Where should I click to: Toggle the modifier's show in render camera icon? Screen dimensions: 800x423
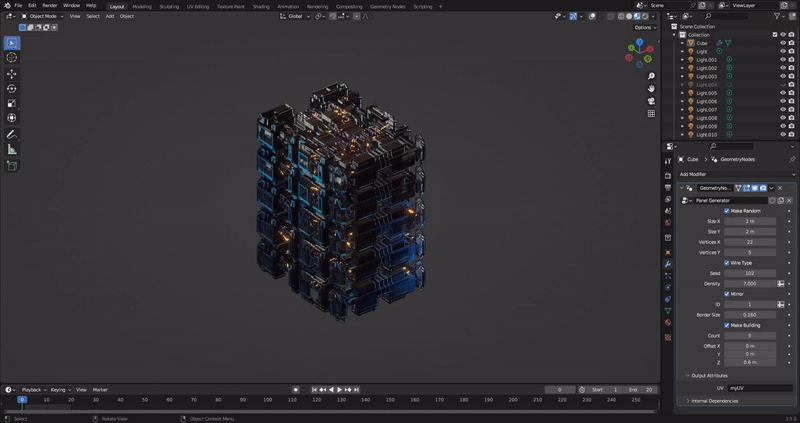click(763, 188)
